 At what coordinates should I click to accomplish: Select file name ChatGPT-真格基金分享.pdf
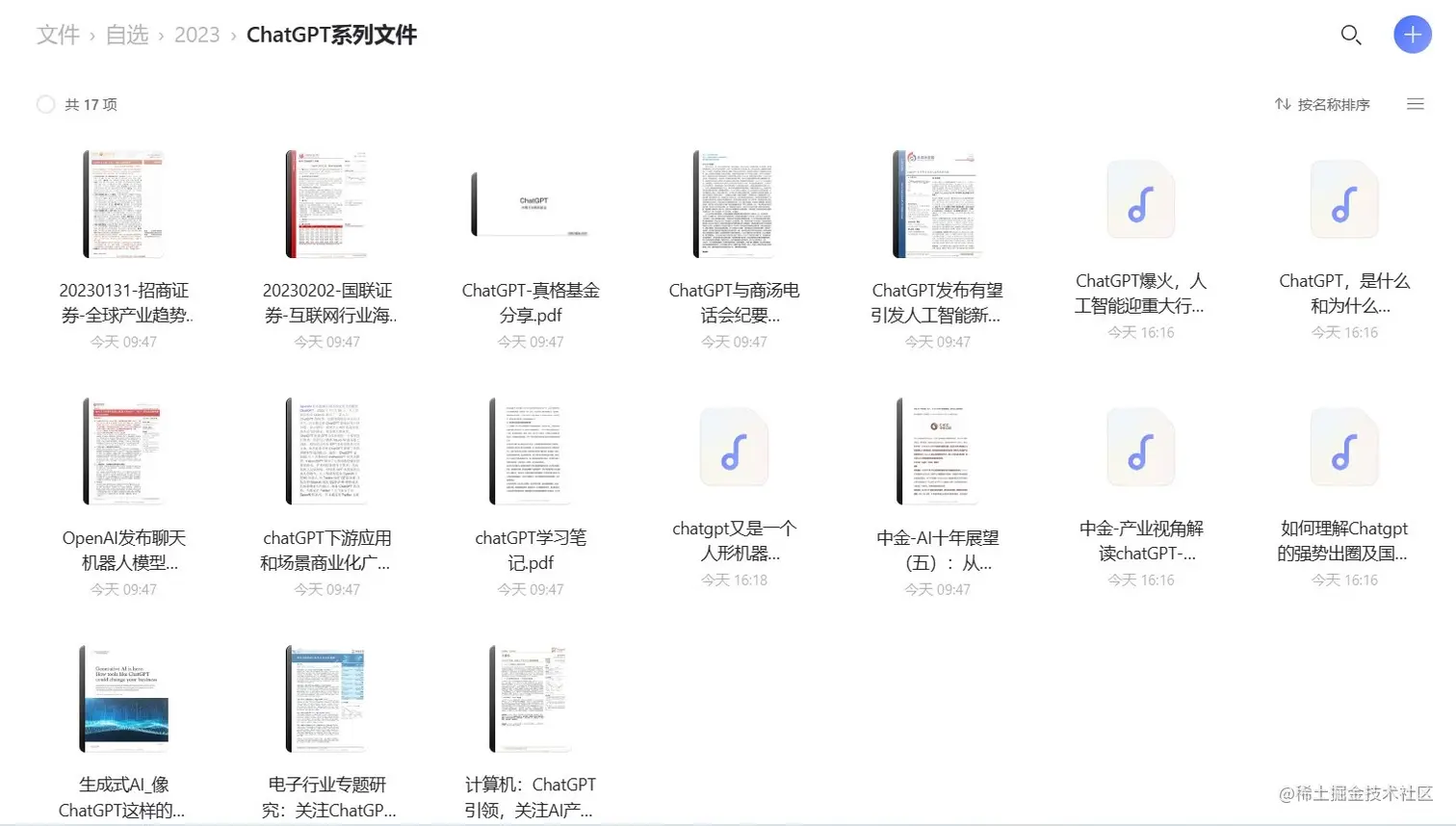531,302
